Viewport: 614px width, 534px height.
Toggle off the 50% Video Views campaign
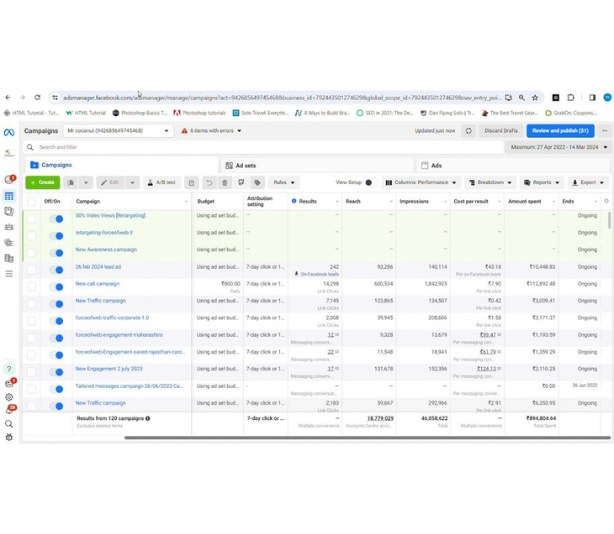(x=57, y=217)
